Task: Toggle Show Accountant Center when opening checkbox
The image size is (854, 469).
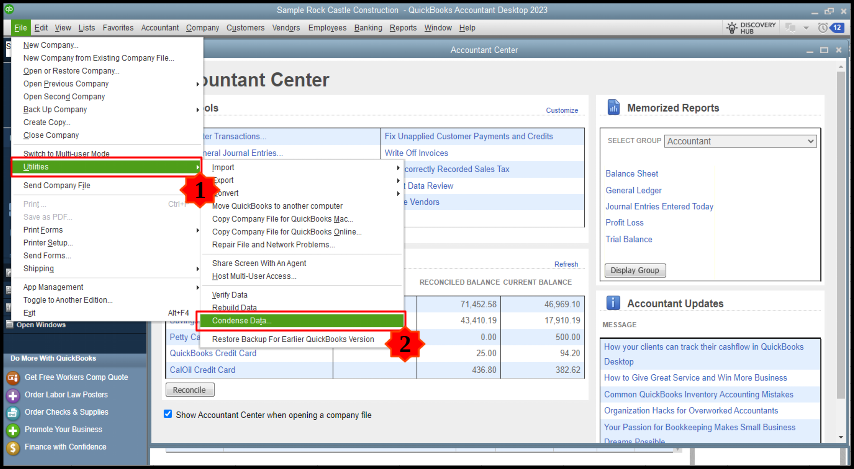Action: (168, 414)
